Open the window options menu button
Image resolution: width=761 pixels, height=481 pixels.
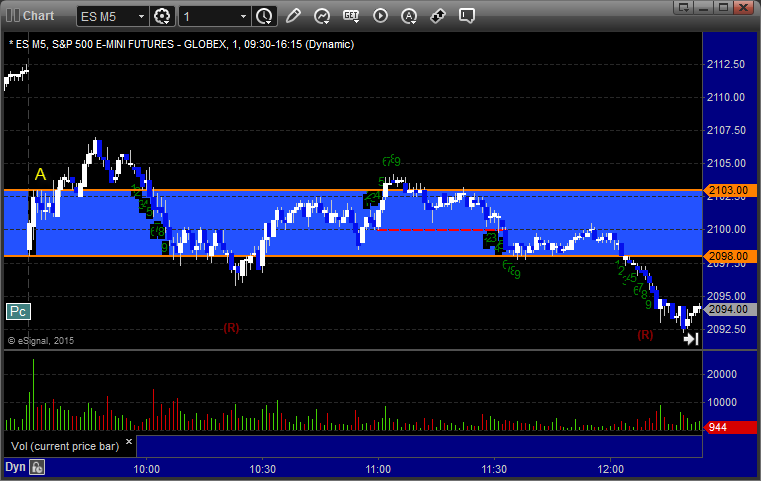click(x=684, y=7)
